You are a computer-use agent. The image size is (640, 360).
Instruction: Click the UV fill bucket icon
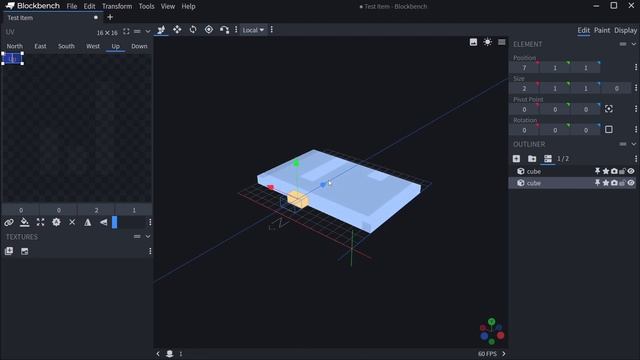24,222
